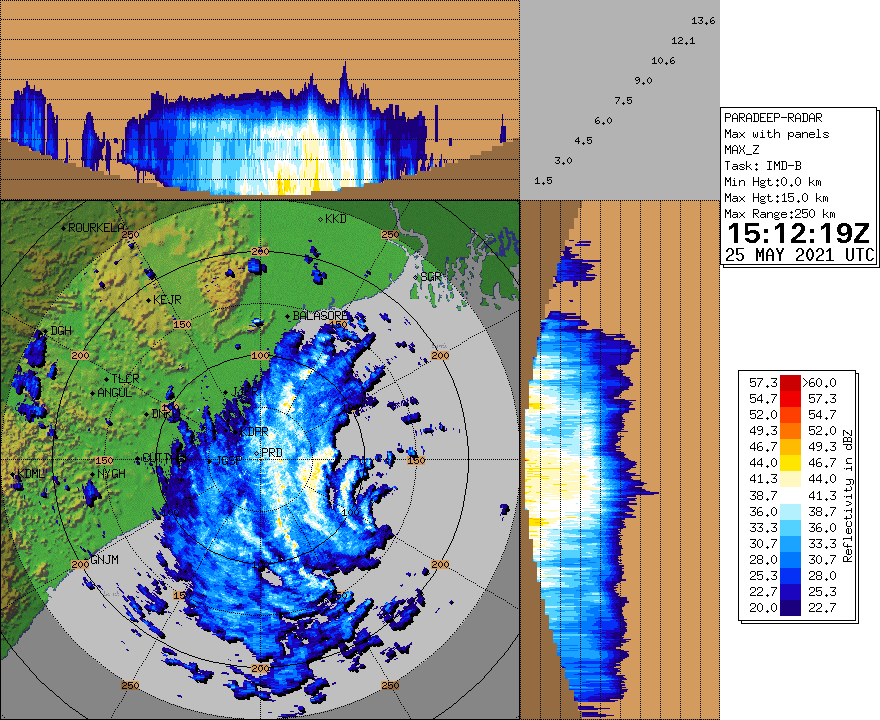This screenshot has width=880, height=720.
Task: Click the Task: IMD-B label
Action: [762, 166]
